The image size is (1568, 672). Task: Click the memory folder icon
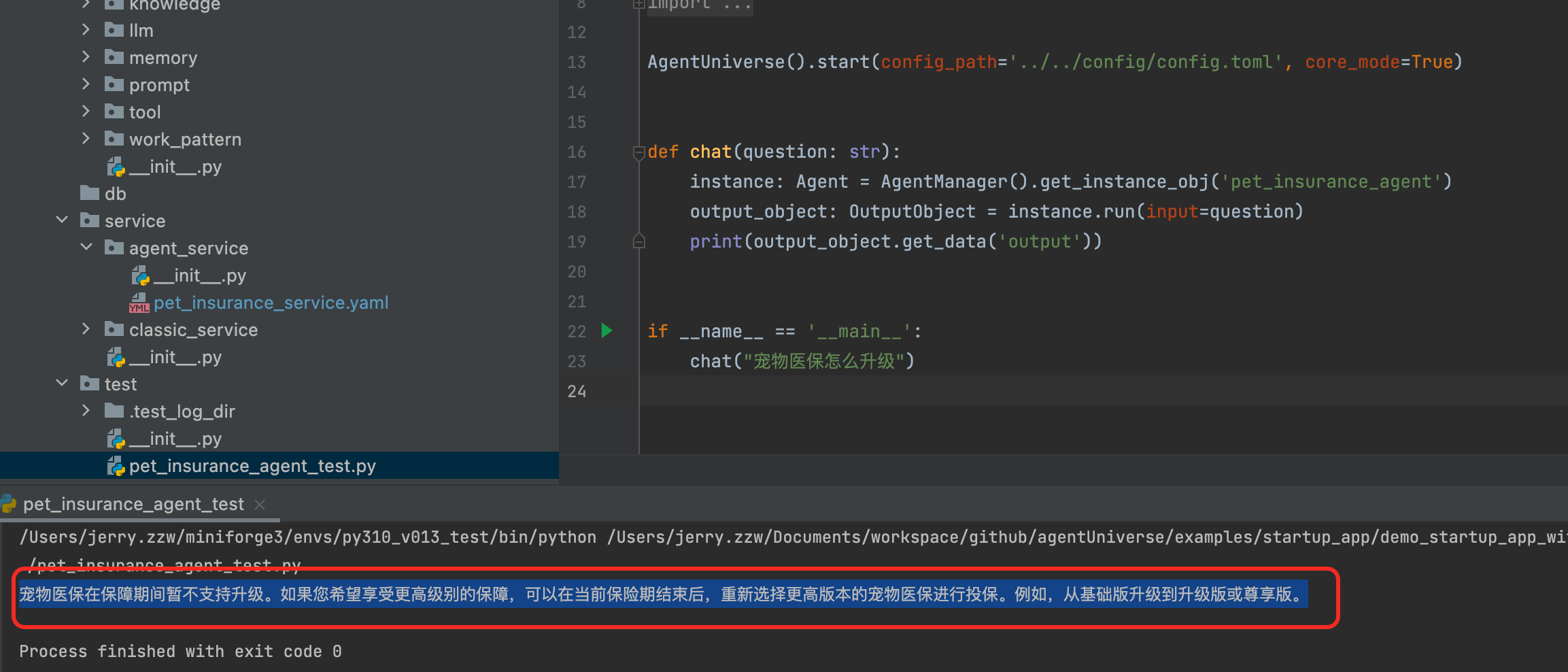pyautogui.click(x=114, y=58)
